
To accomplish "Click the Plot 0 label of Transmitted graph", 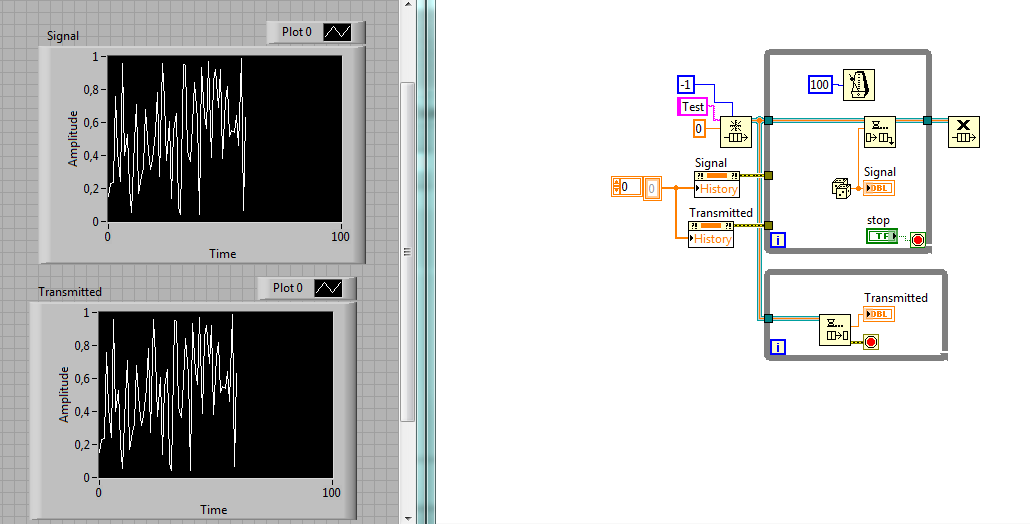I will click(x=288, y=288).
